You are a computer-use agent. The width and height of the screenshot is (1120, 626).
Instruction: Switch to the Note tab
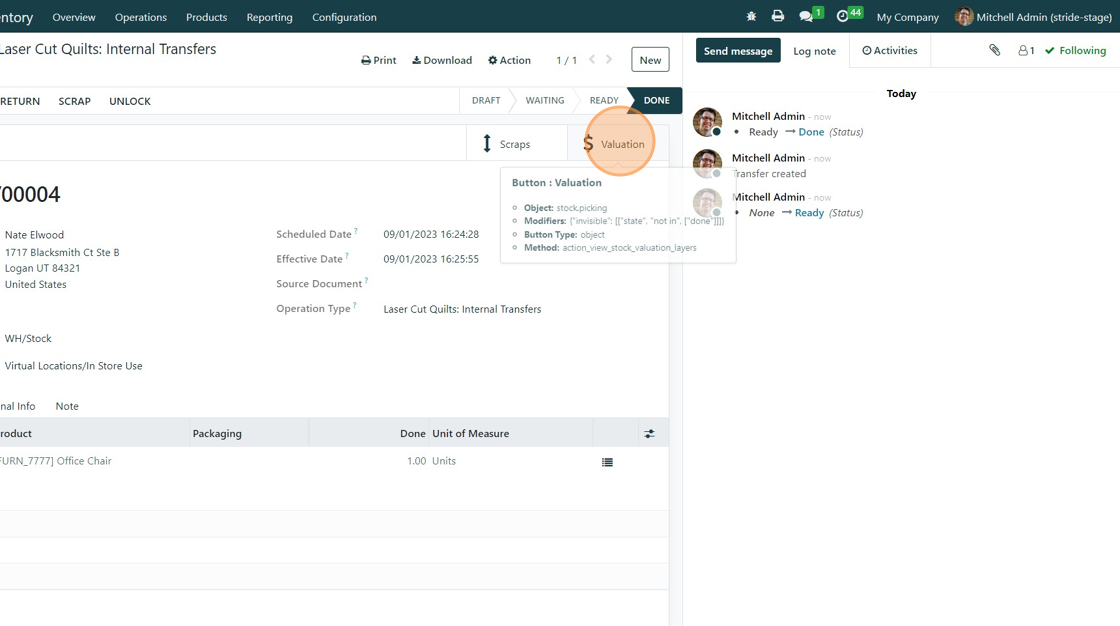tap(67, 406)
